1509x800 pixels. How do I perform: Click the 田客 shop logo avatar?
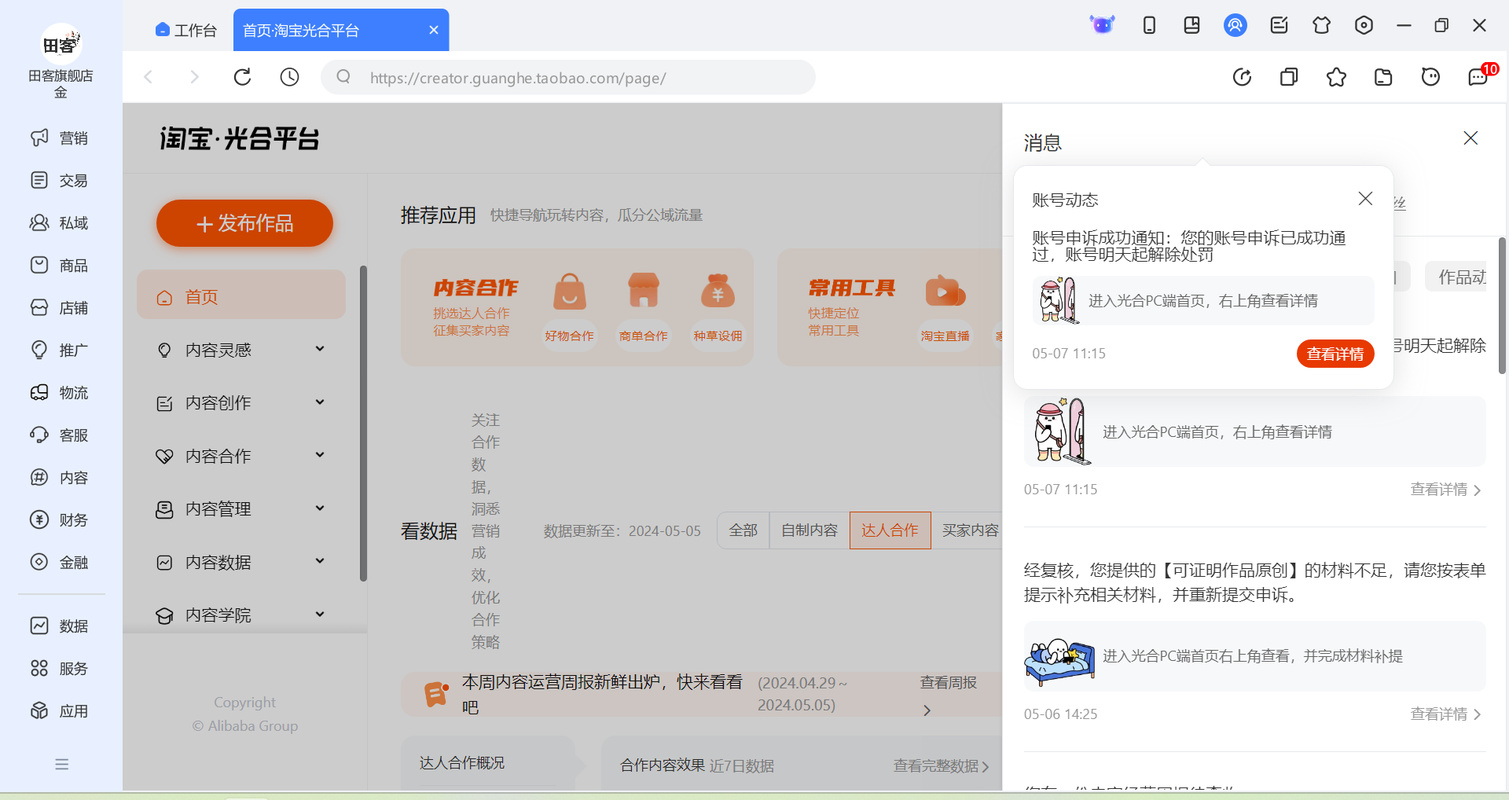pos(61,43)
